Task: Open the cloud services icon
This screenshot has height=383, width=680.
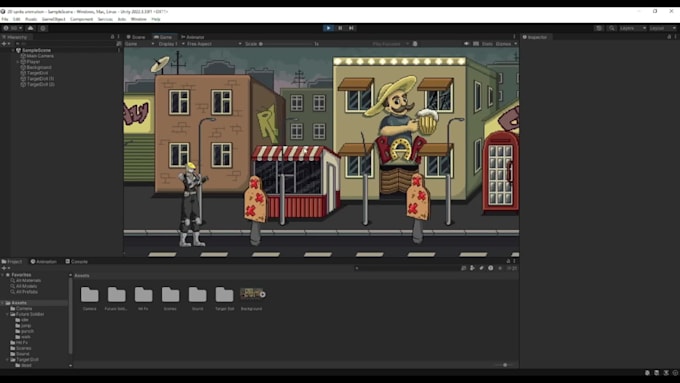Action: pyautogui.click(x=30, y=28)
